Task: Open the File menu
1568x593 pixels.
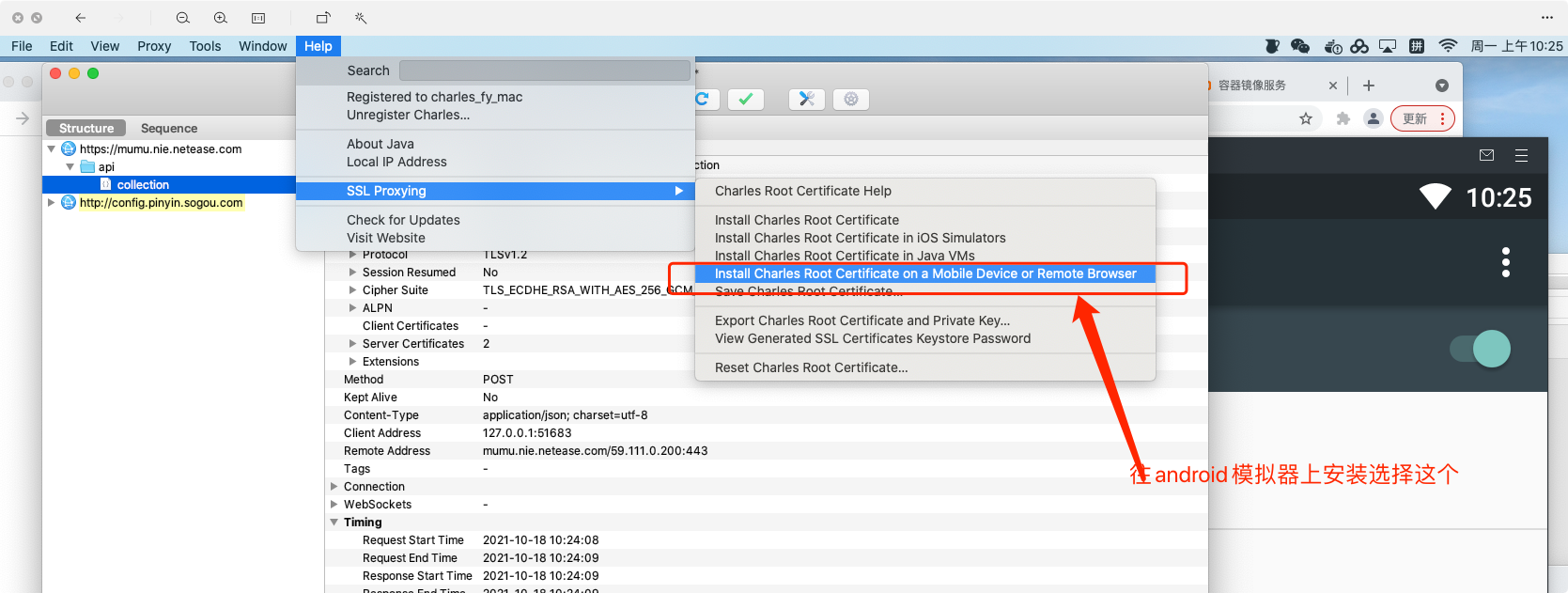Action: 22,46
